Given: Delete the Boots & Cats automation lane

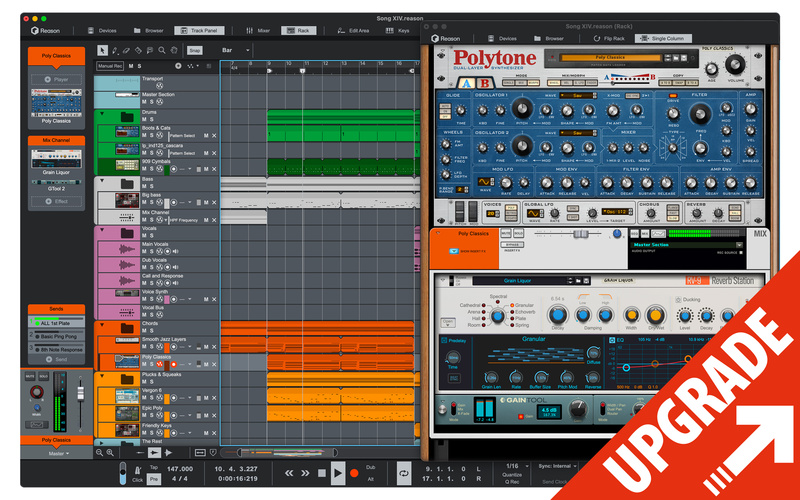Looking at the screenshot, I should tap(214, 136).
